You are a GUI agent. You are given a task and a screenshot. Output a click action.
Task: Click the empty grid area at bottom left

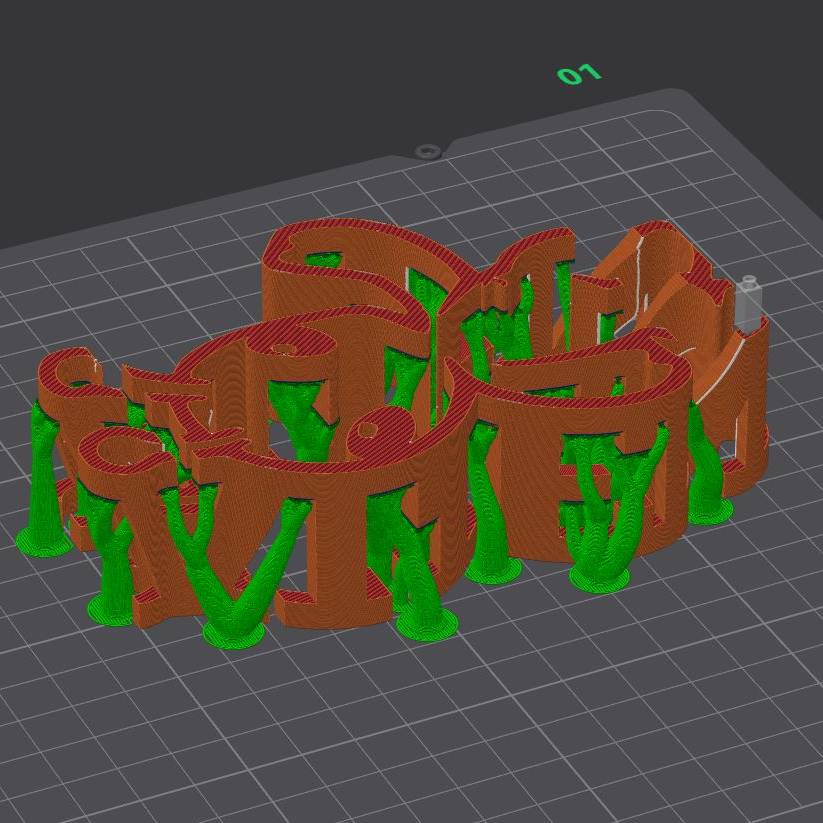pos(100,720)
